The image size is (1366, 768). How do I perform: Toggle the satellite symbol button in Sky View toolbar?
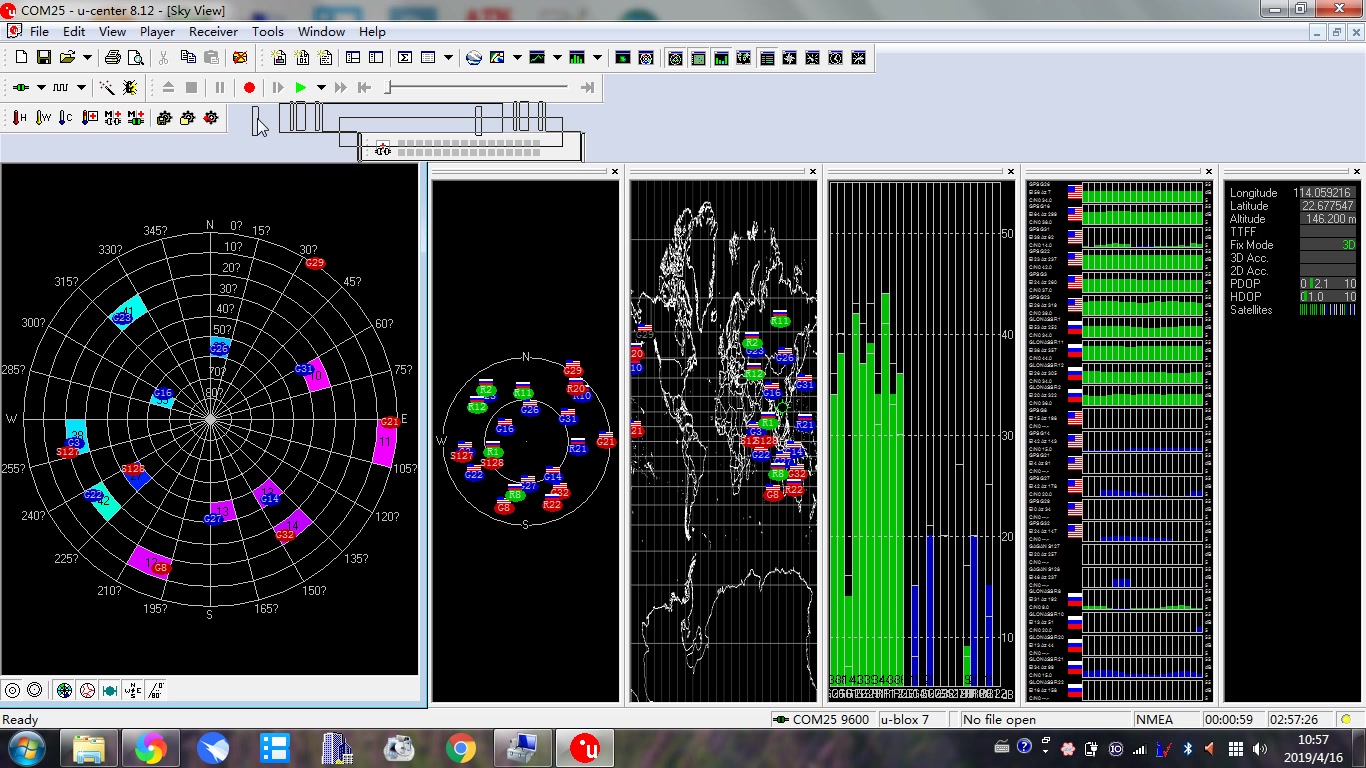pos(110,690)
